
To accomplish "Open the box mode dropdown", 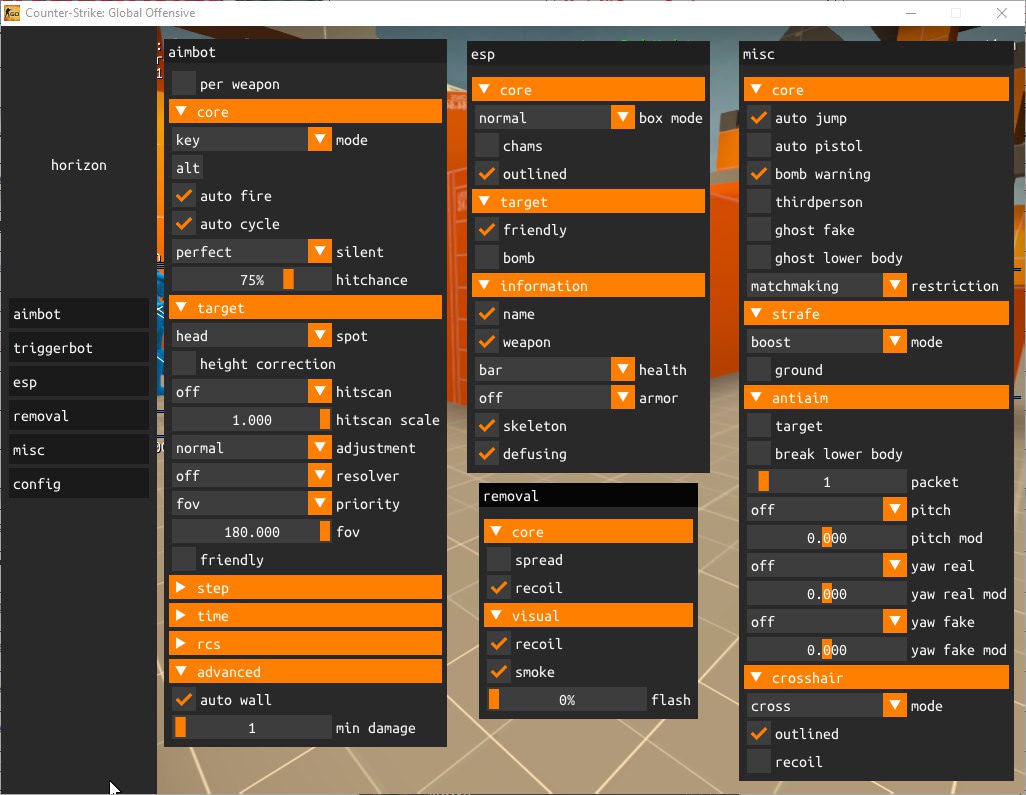I will pos(555,118).
